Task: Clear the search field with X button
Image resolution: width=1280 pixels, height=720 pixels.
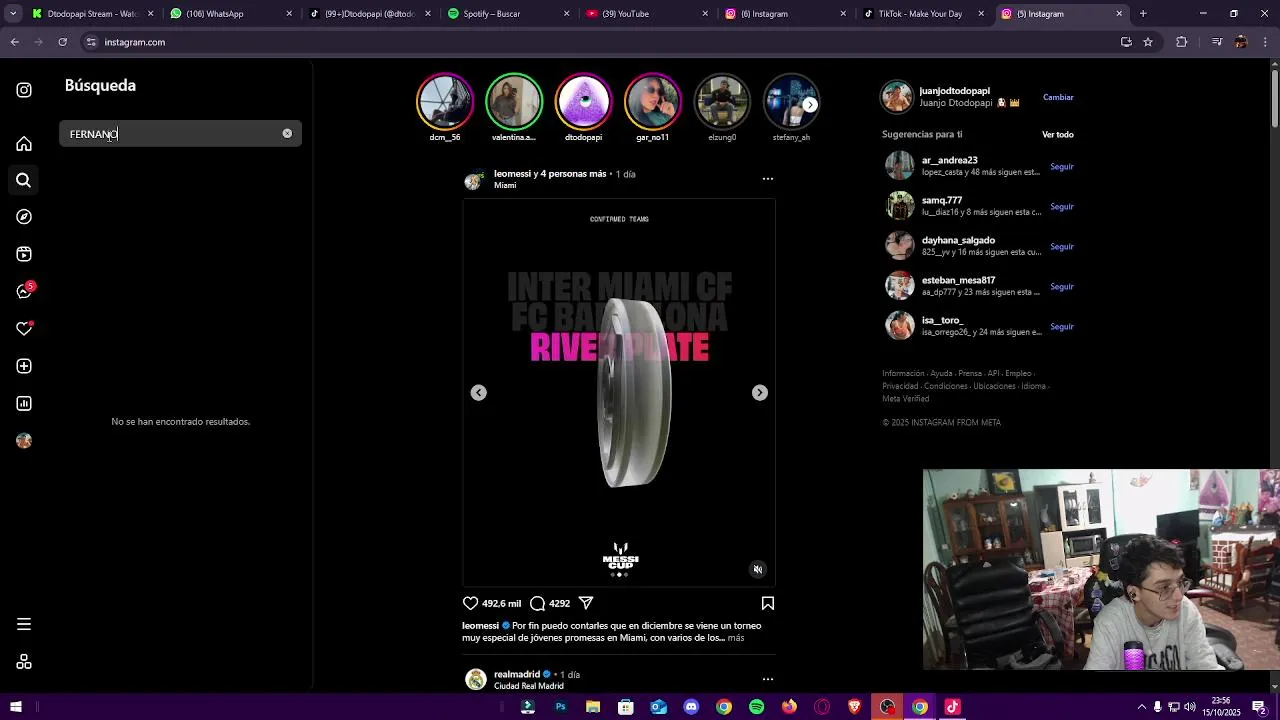Action: click(x=287, y=133)
